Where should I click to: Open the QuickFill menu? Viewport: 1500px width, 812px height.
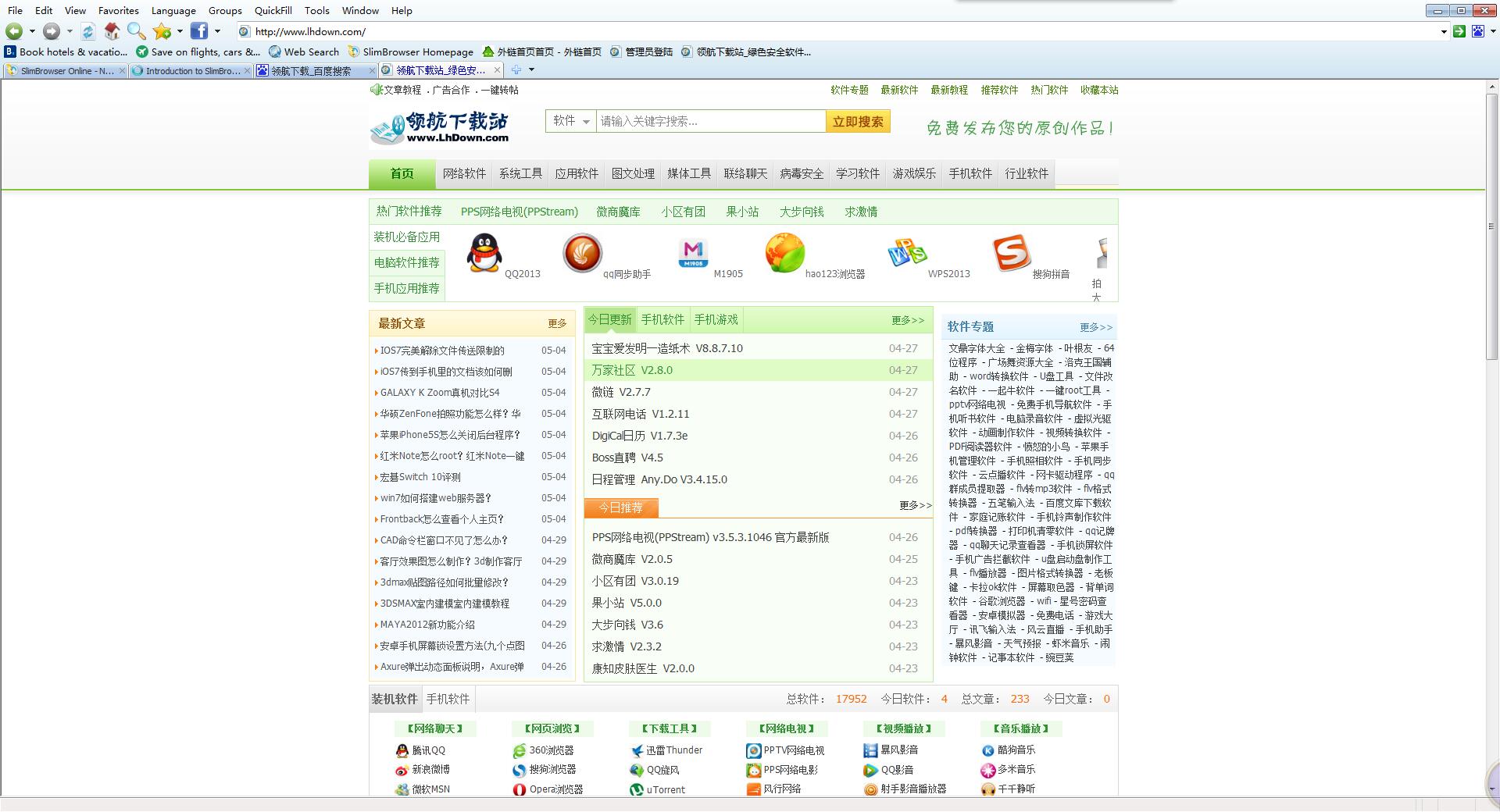(273, 10)
